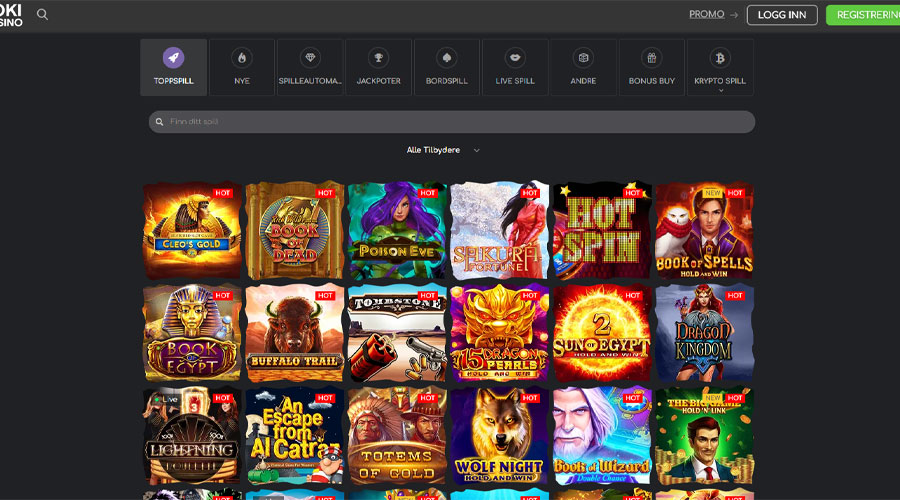Image resolution: width=900 pixels, height=500 pixels.
Task: Launch the Poison Eve game
Action: (x=397, y=231)
